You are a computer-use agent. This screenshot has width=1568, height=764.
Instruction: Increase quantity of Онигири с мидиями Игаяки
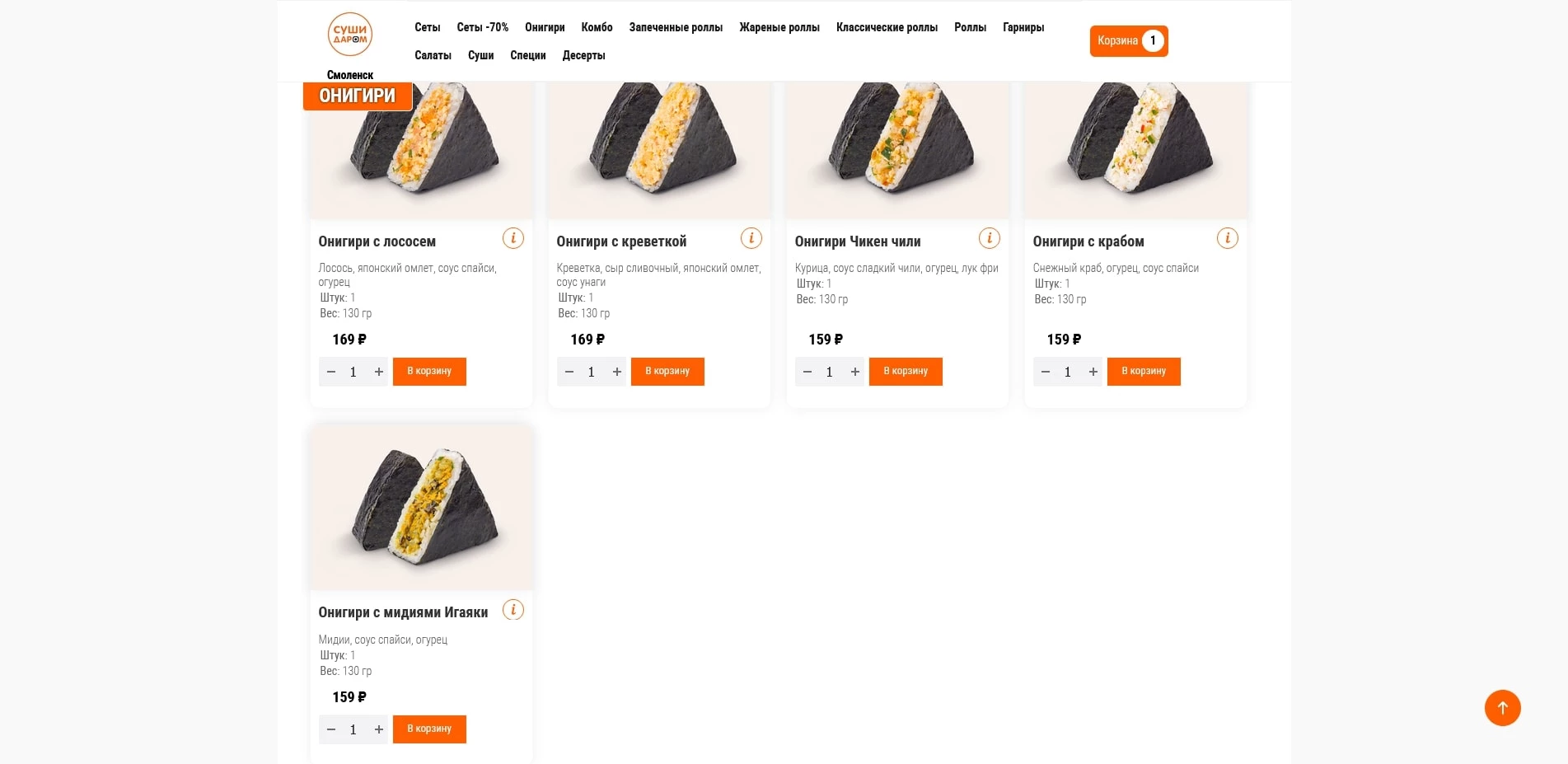pyautogui.click(x=379, y=730)
